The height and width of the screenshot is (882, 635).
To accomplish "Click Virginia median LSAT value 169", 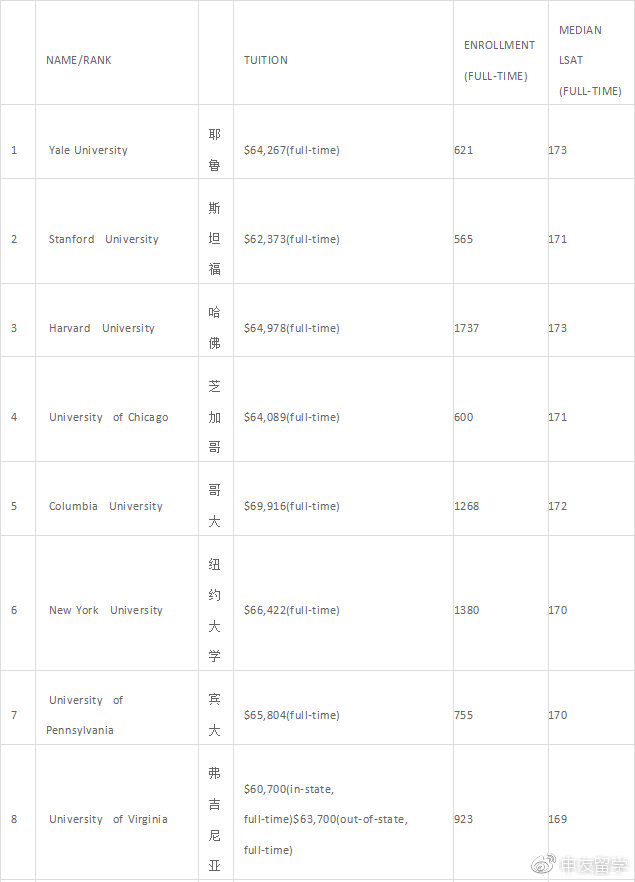I will 557,819.
